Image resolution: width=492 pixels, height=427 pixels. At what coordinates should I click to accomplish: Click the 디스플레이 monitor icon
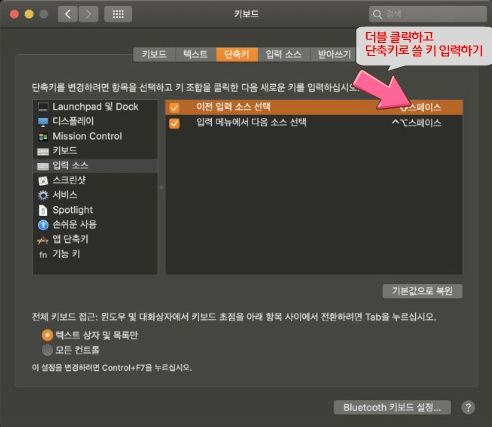click(x=43, y=122)
